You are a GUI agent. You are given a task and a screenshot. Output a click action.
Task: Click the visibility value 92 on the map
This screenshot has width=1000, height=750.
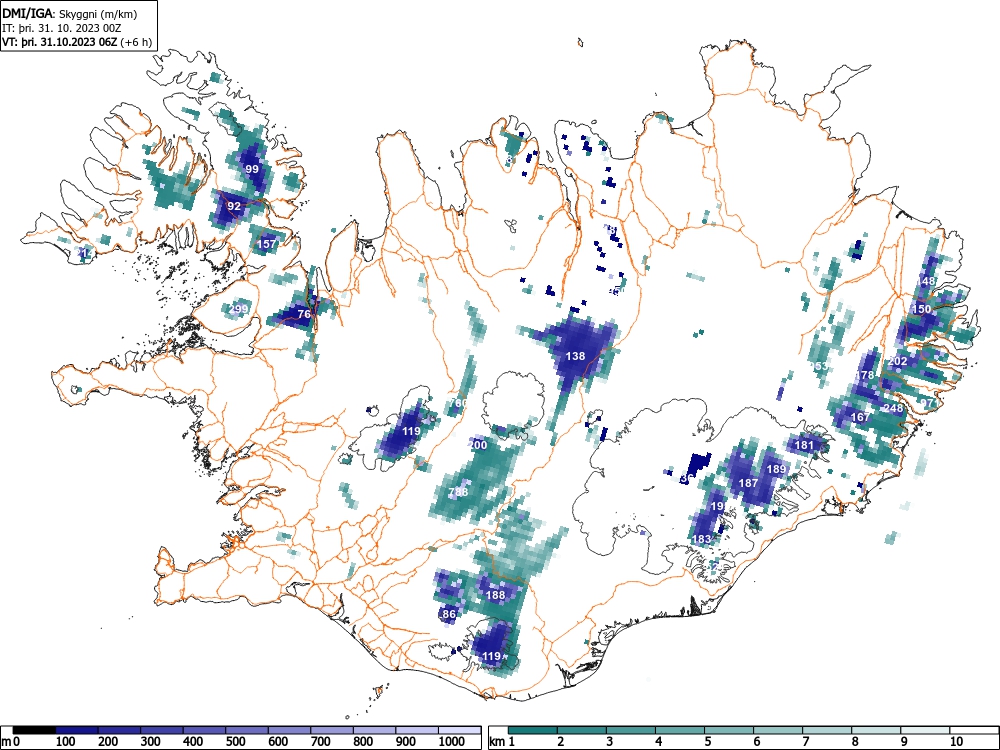click(234, 207)
